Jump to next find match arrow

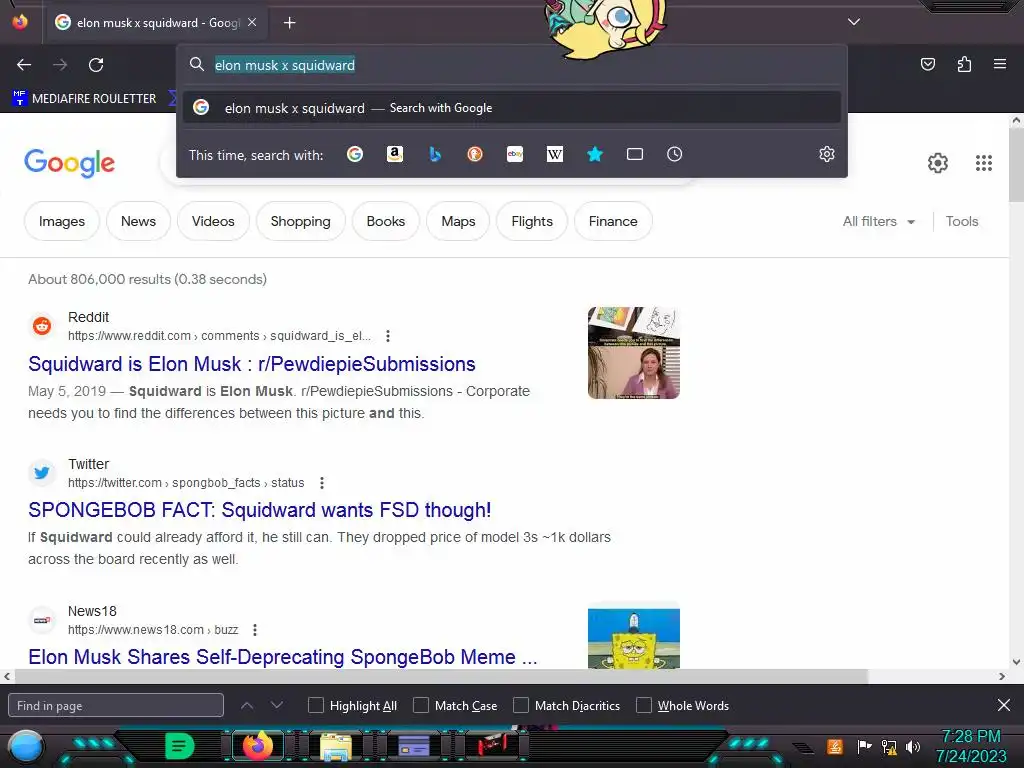click(x=277, y=705)
